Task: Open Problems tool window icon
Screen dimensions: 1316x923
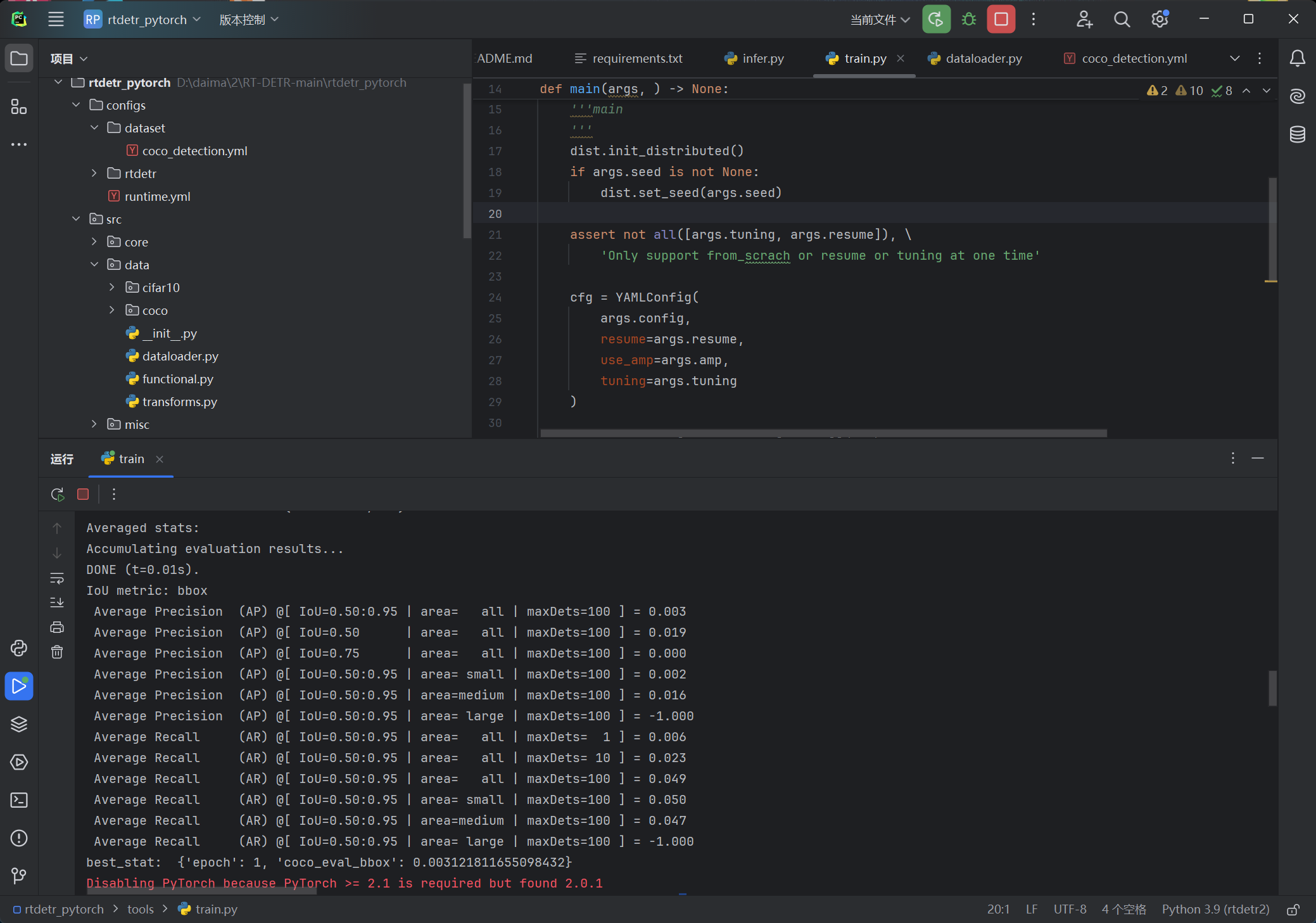Action: (19, 838)
